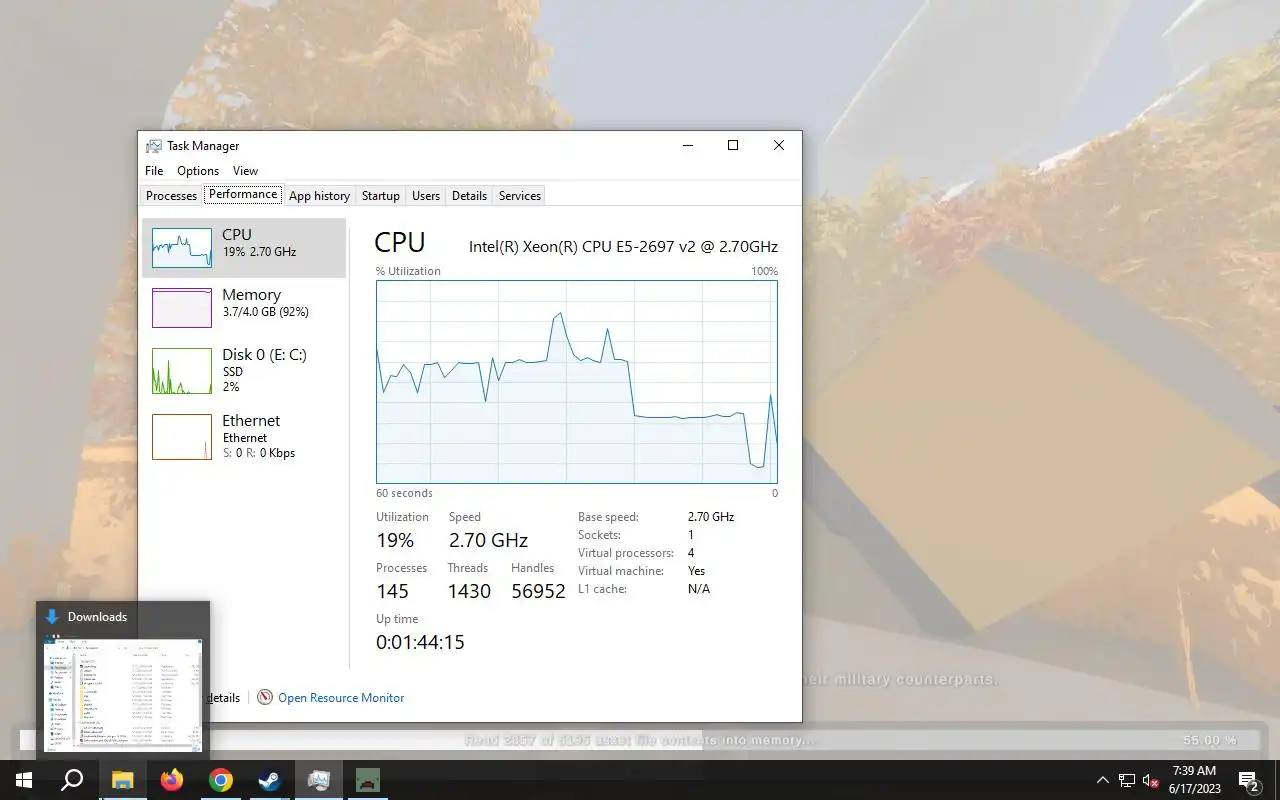
Task: Click the background loading progress bar
Action: click(640, 740)
